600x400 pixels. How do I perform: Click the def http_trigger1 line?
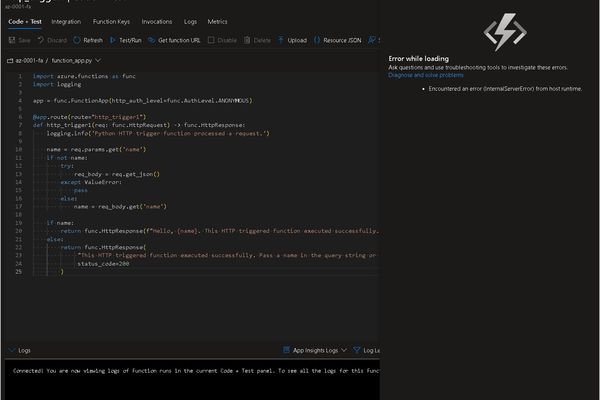pos(139,125)
